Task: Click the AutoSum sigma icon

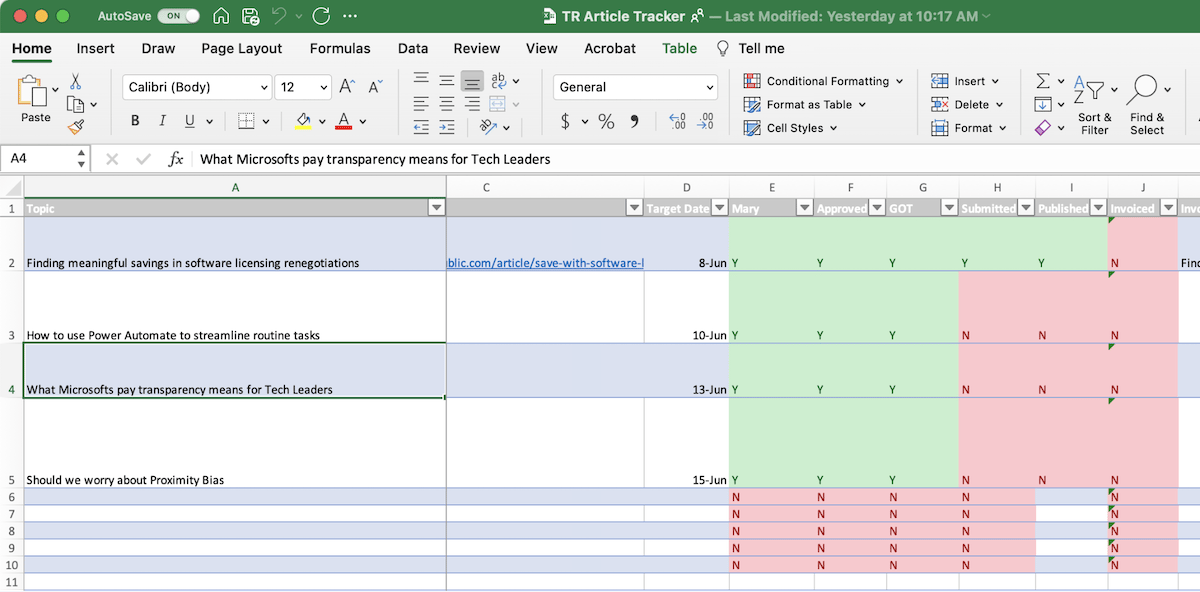Action: click(1043, 81)
